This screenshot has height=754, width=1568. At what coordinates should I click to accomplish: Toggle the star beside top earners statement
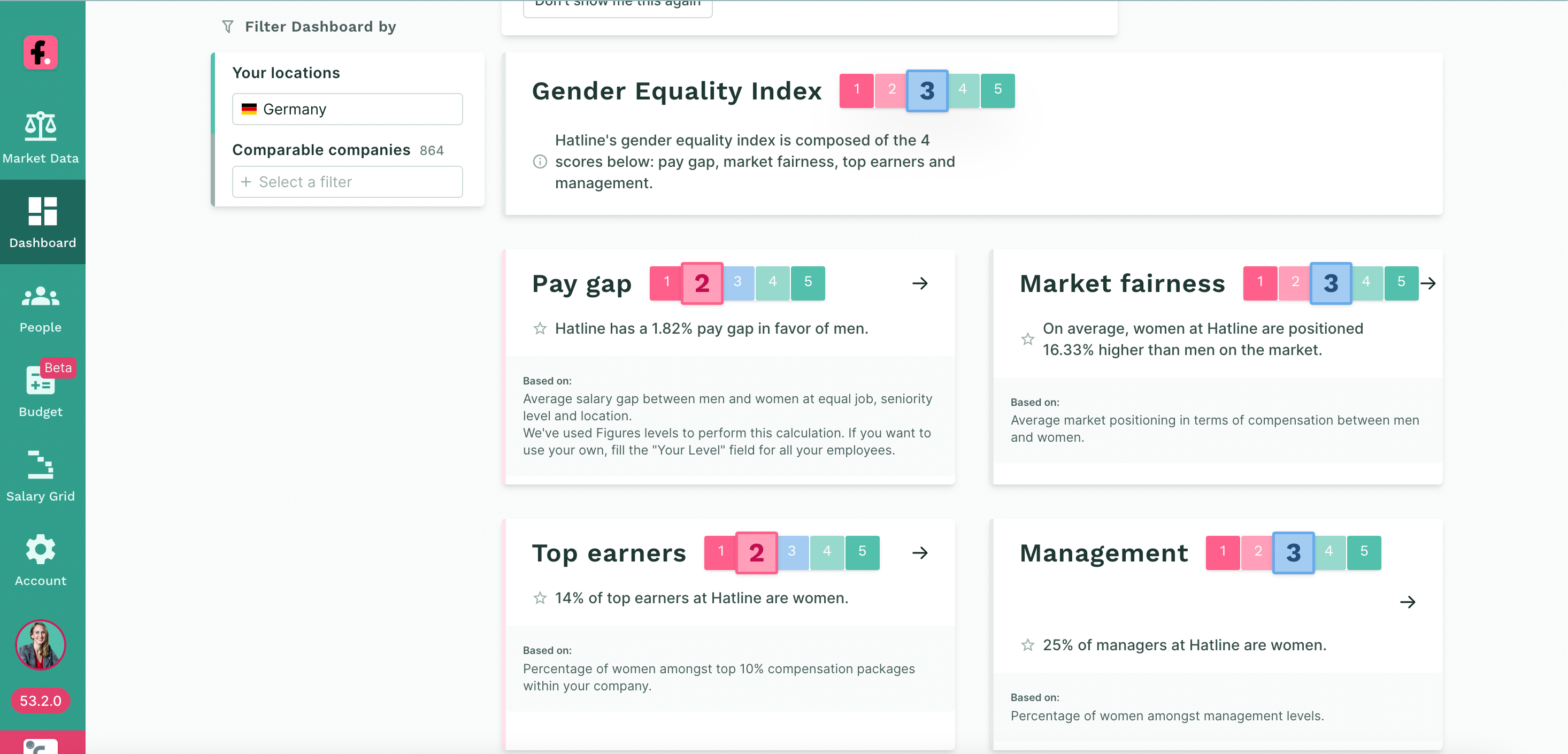click(x=539, y=598)
